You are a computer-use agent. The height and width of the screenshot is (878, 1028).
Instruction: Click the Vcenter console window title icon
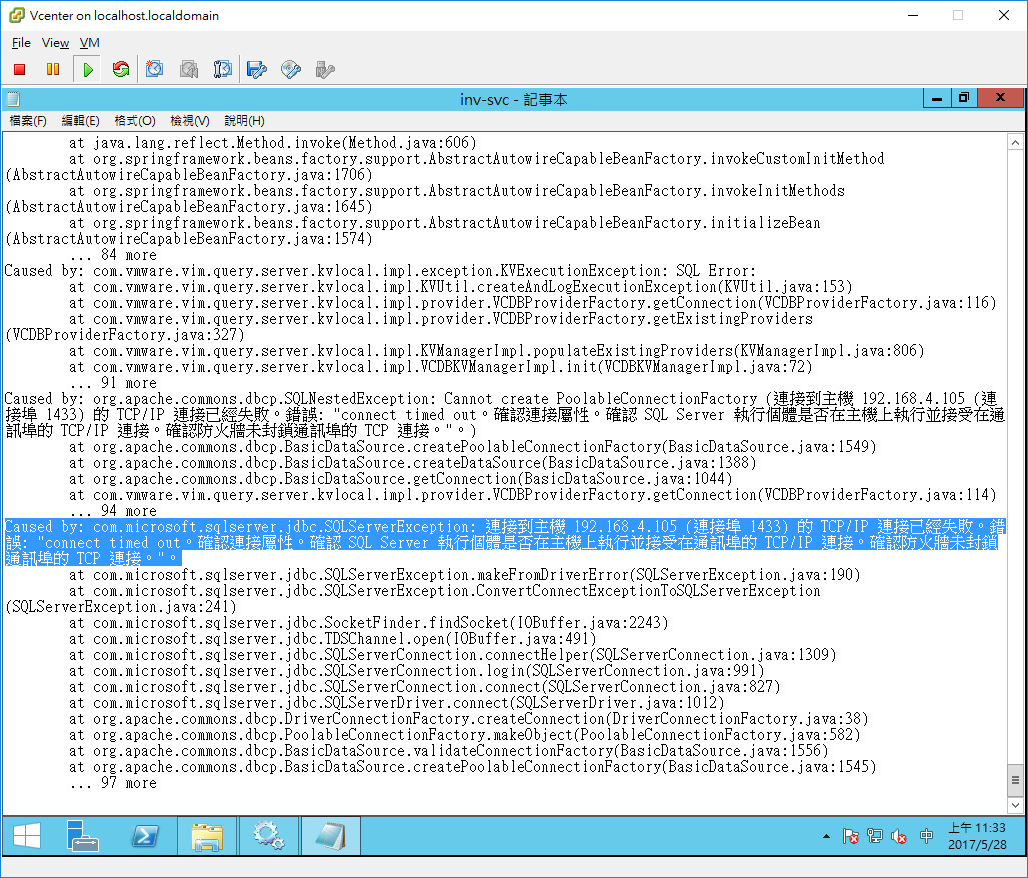[x=16, y=15]
